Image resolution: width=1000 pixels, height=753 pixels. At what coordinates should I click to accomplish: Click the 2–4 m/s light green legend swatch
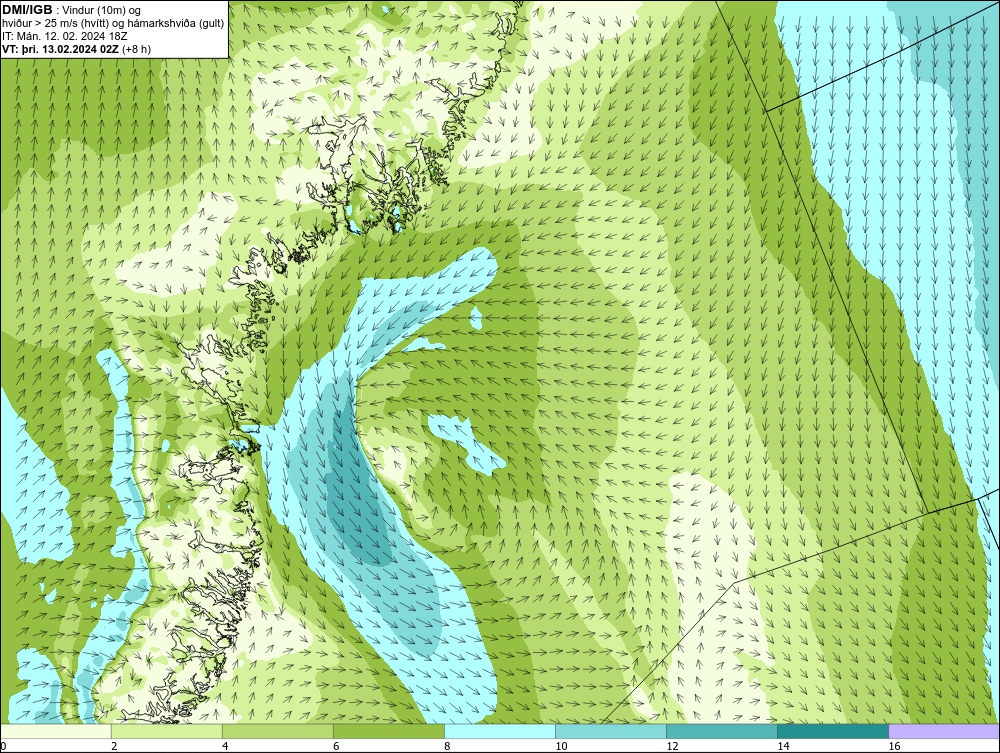pyautogui.click(x=166, y=731)
